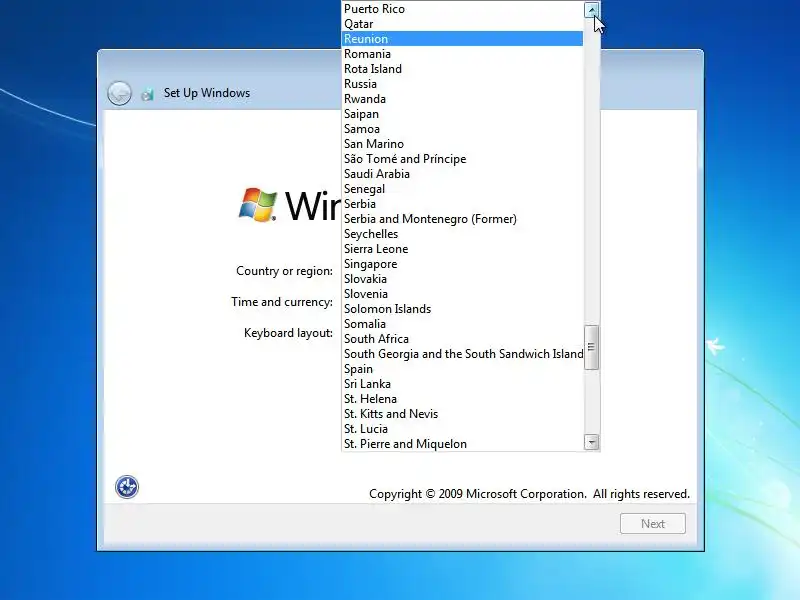This screenshot has width=800, height=600.
Task: Choose the highlighted Reunion entry
Action: click(x=462, y=39)
